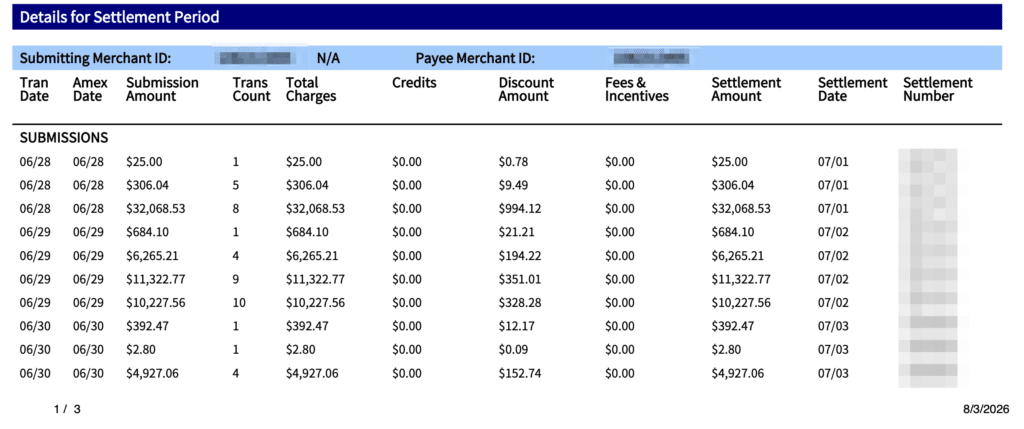Select the "Settlement Number" column header

point(938,89)
